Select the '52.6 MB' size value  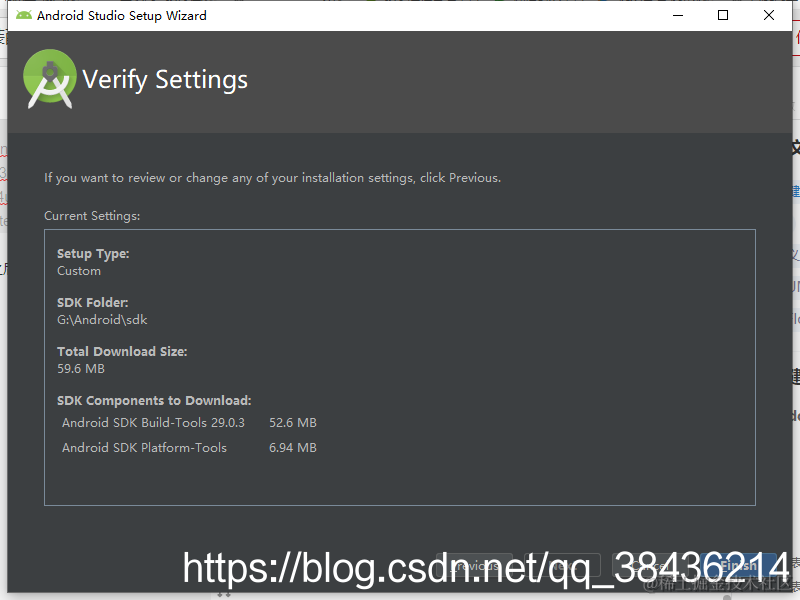(x=293, y=423)
